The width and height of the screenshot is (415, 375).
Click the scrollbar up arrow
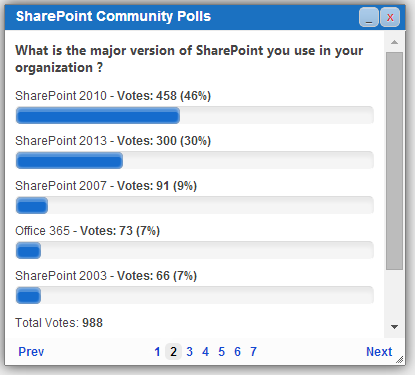[x=394, y=42]
